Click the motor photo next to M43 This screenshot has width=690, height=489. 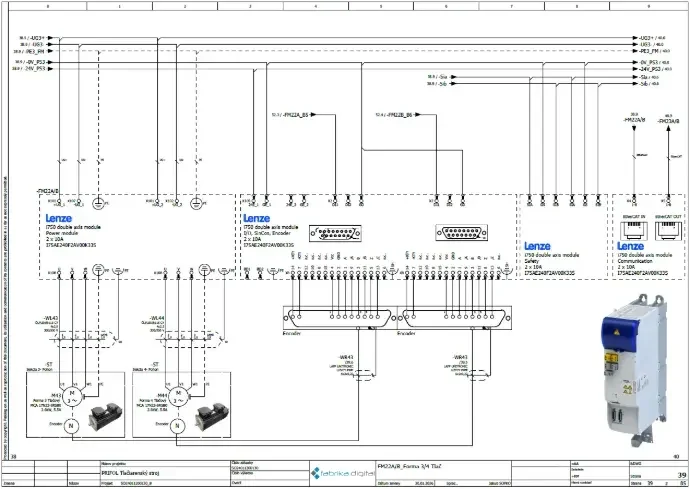105,416
